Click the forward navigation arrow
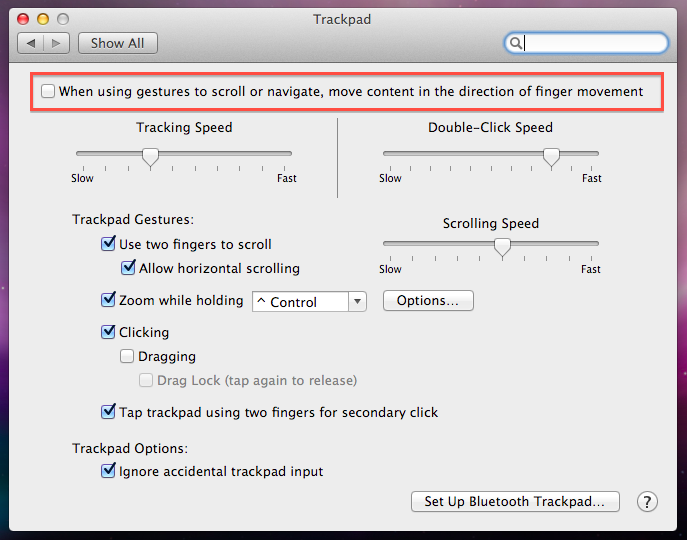Screen dimensions: 687x540 (58, 43)
